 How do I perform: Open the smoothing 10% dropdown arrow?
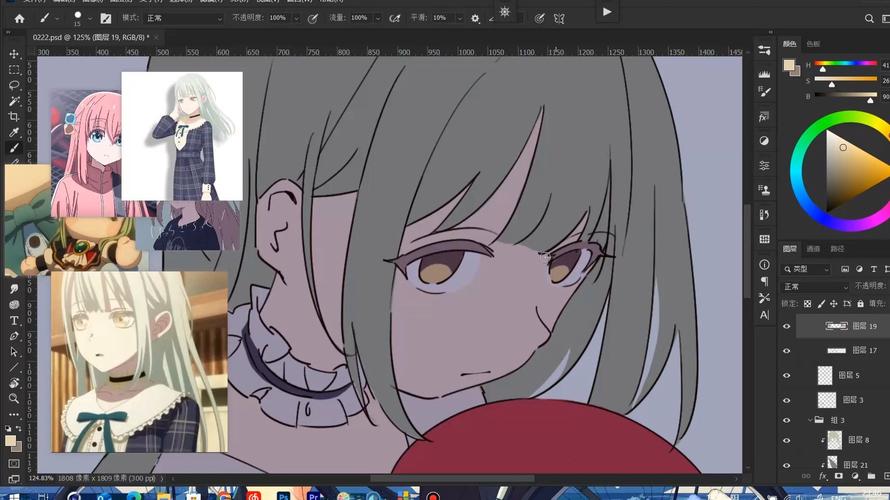[459, 18]
